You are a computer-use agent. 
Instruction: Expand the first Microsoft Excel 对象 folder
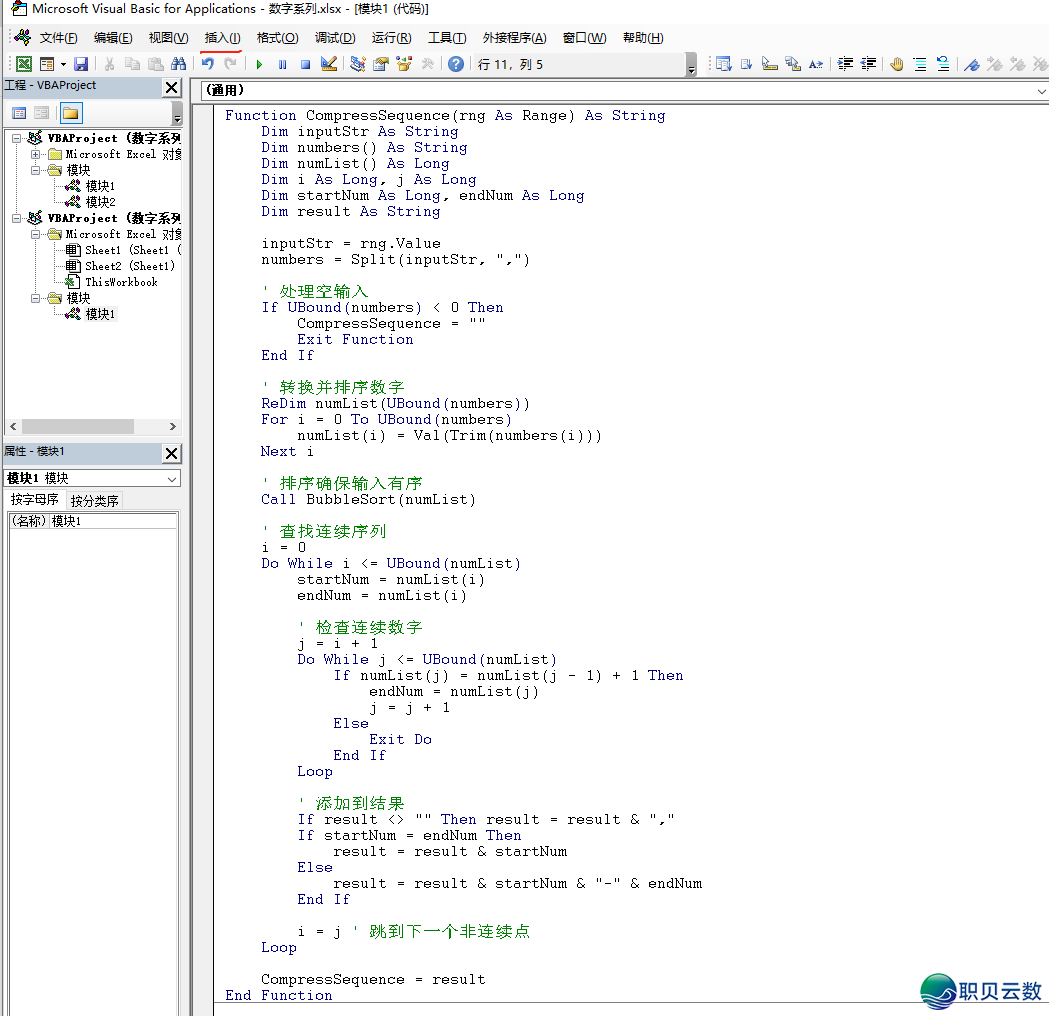35,155
